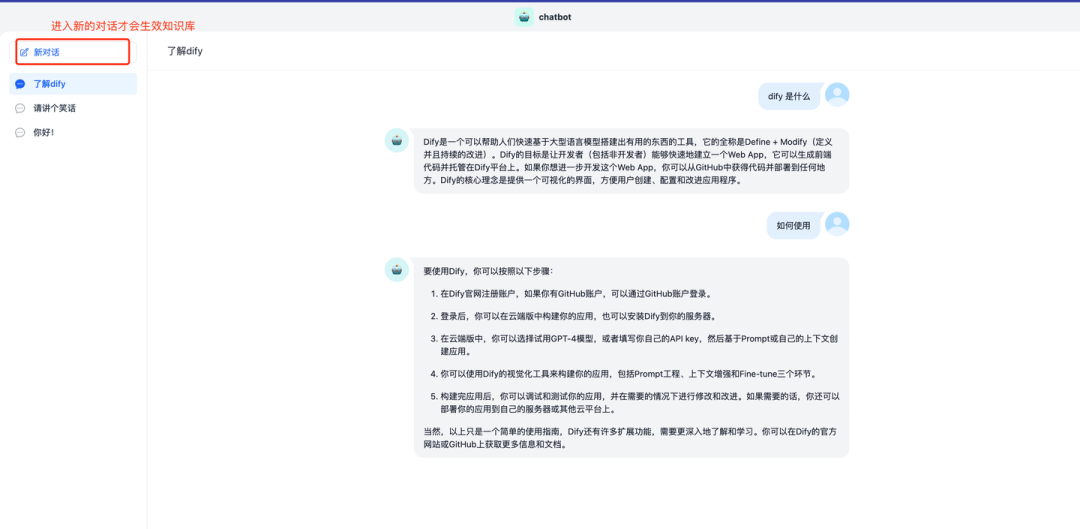Click user avatar next to '如何使用'

837,224
